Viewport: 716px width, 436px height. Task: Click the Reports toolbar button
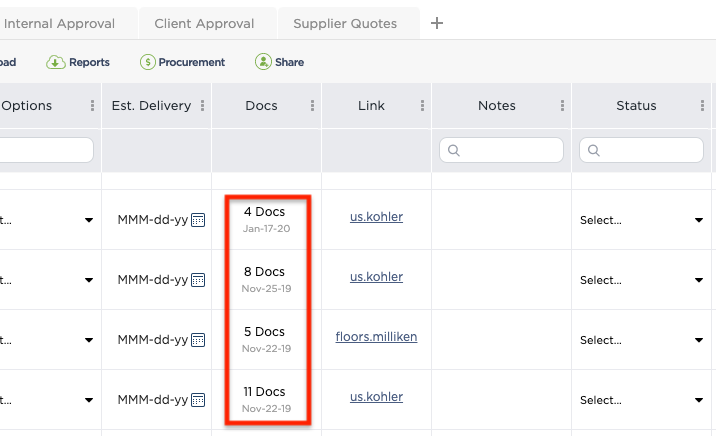click(78, 62)
